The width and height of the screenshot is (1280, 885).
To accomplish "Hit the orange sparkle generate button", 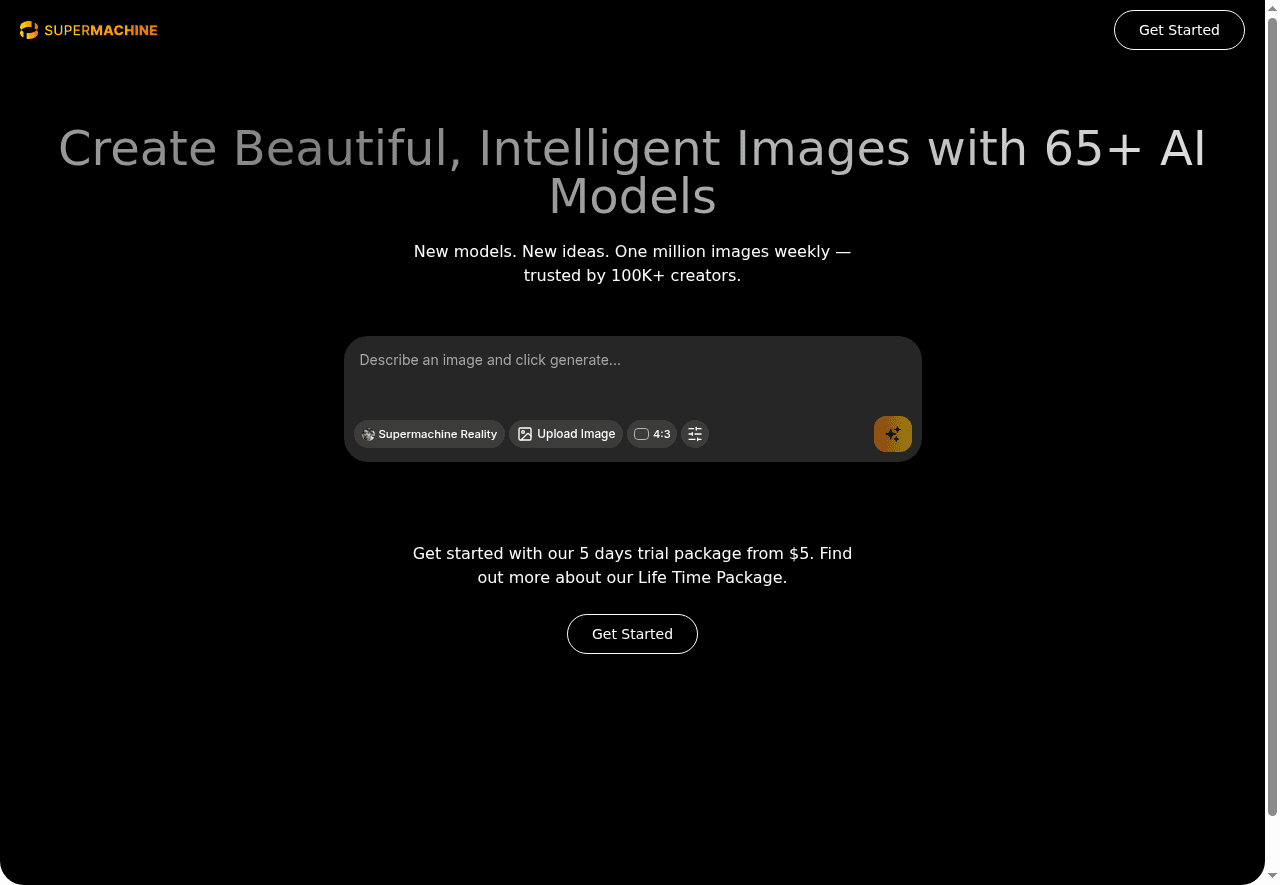I will click(x=892, y=434).
